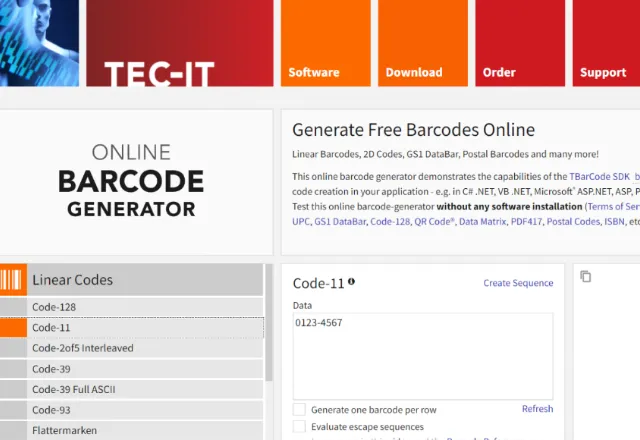The width and height of the screenshot is (640, 440).
Task: Open the Postal Codes link
Action: pyautogui.click(x=573, y=221)
